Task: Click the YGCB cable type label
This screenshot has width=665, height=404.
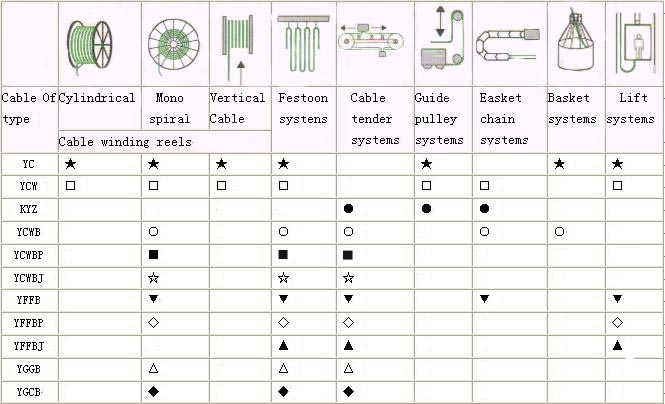Action: [29, 392]
